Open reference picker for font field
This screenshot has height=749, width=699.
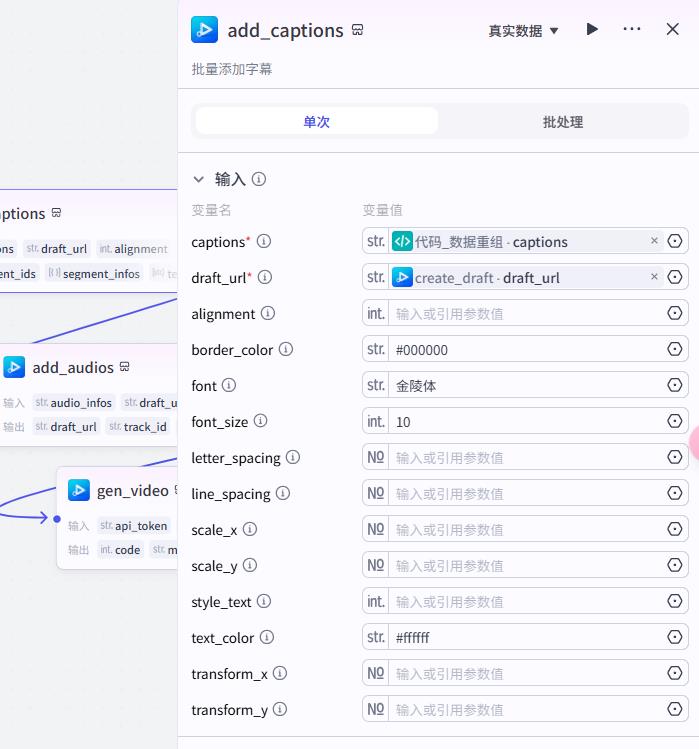675,385
